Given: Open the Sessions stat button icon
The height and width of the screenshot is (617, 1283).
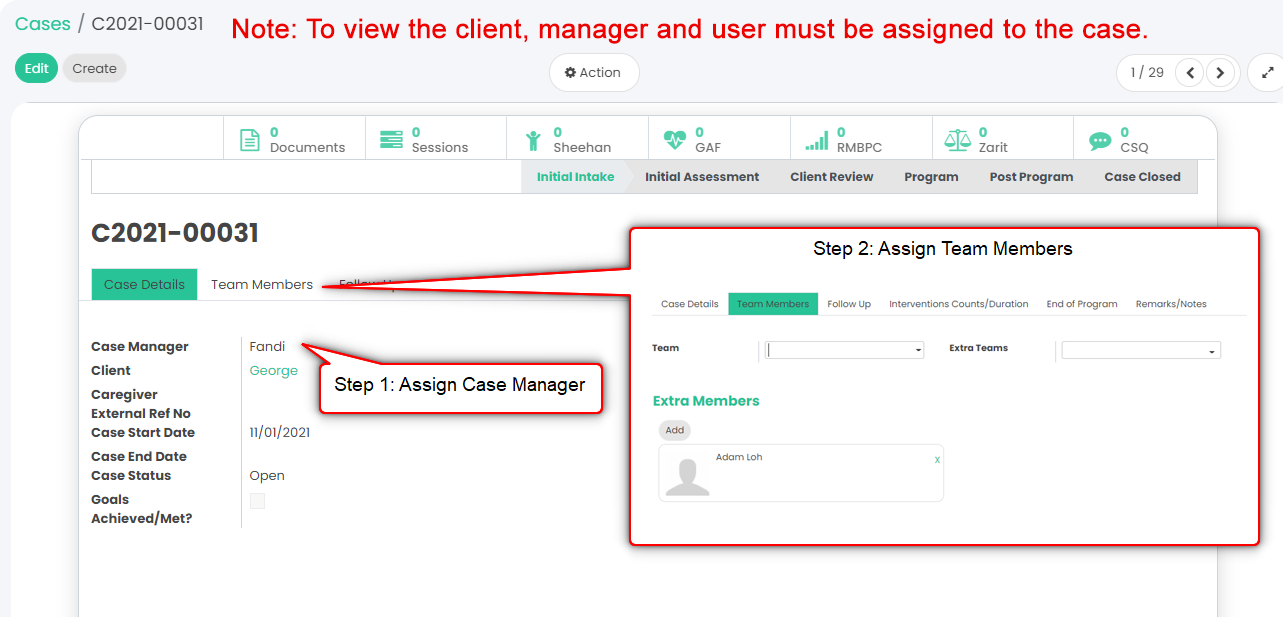Looking at the screenshot, I should click(391, 140).
